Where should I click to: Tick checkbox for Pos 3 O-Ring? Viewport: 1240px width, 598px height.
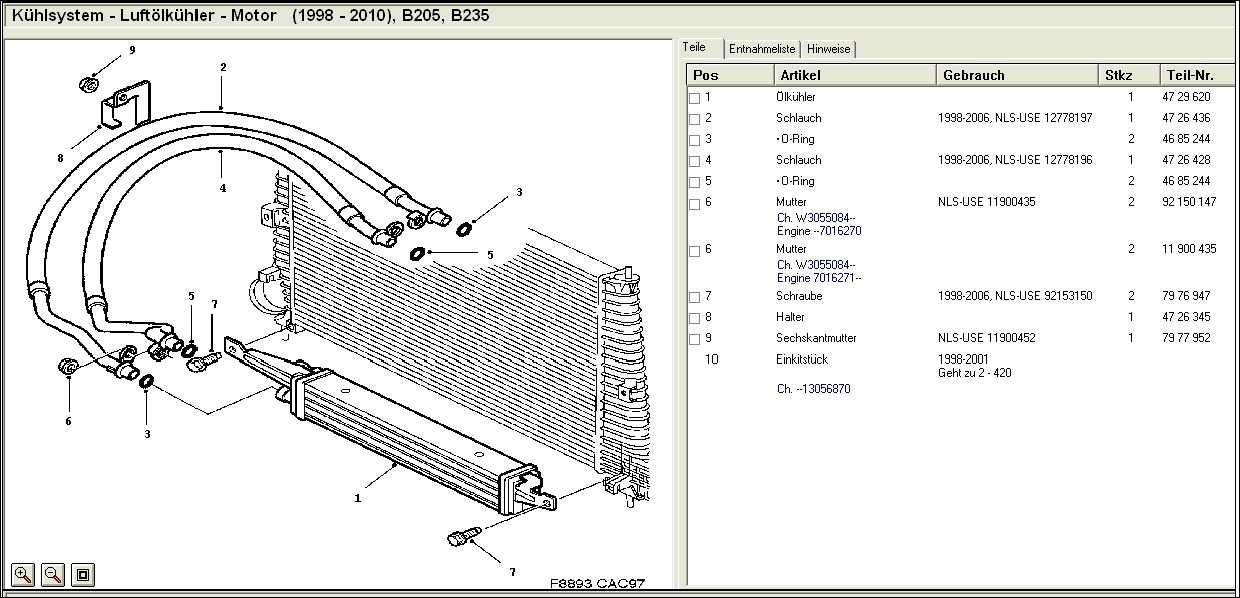click(x=695, y=140)
